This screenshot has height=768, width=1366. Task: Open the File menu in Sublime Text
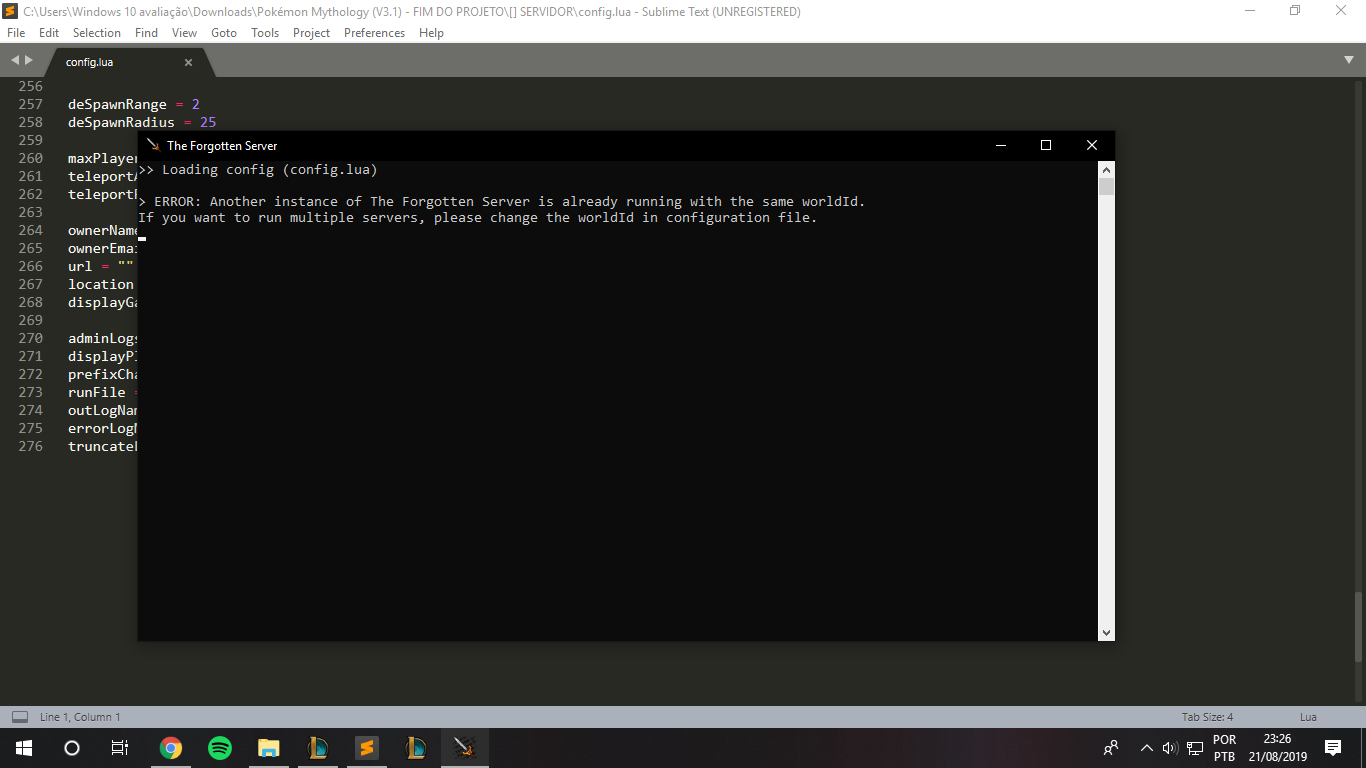point(16,33)
